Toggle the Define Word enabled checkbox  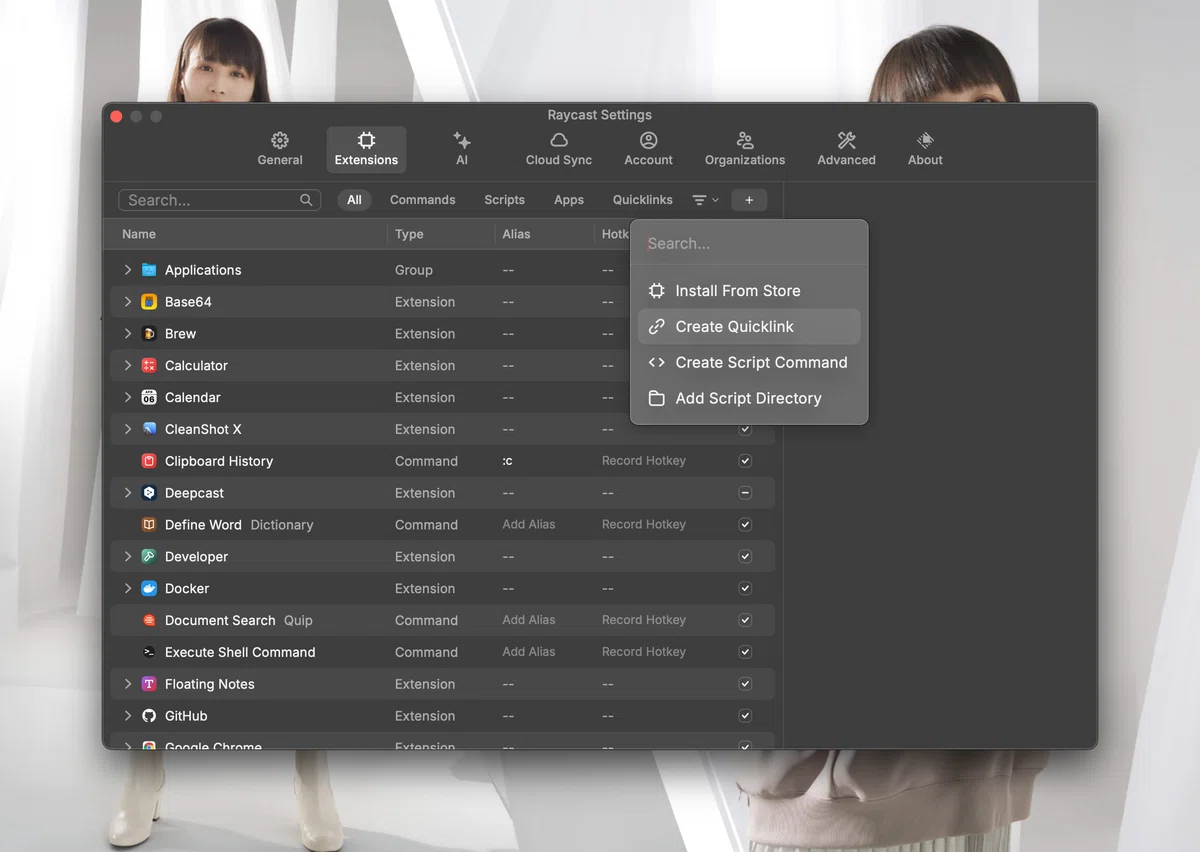(x=745, y=525)
